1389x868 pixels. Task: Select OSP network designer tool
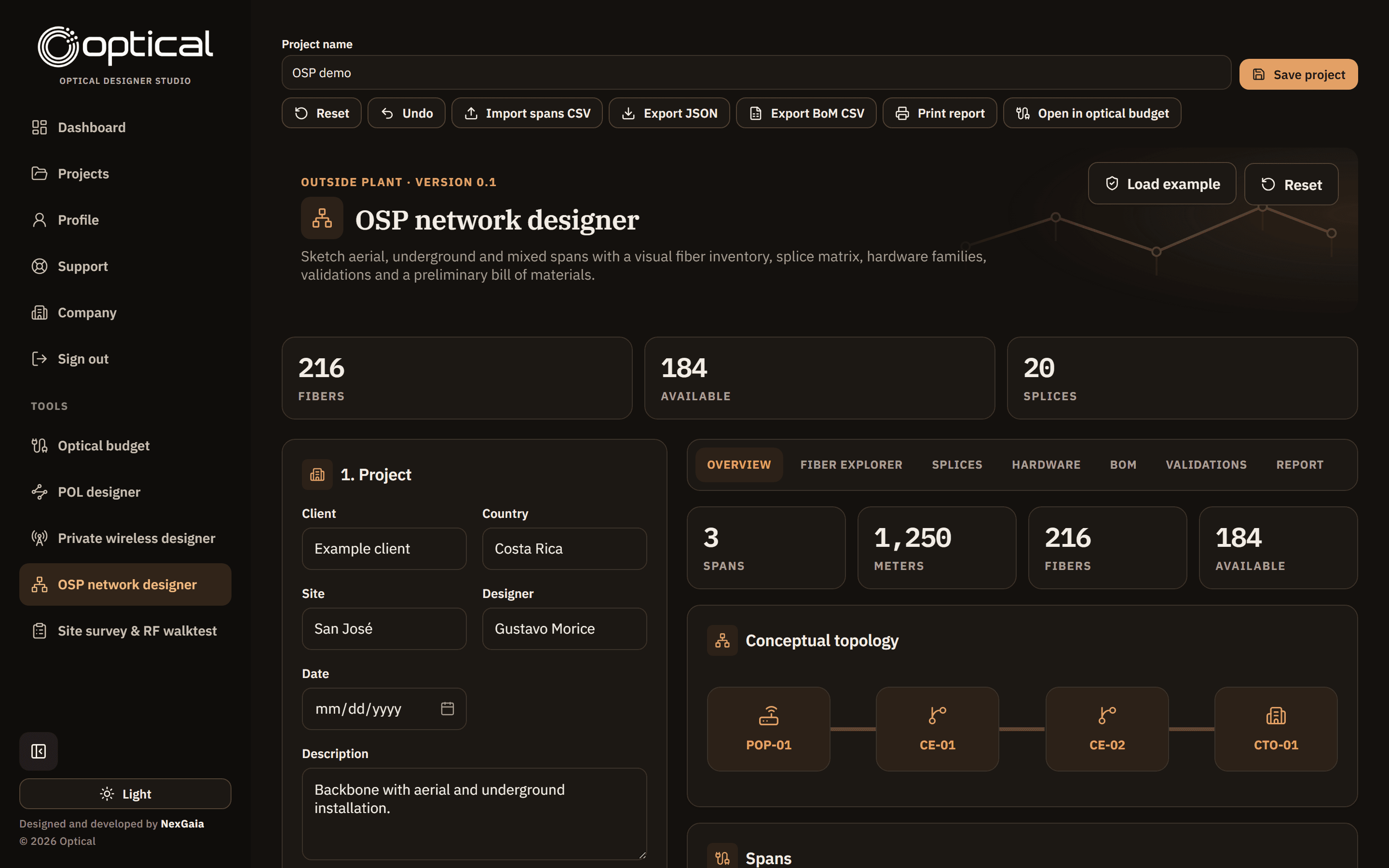[x=125, y=584]
